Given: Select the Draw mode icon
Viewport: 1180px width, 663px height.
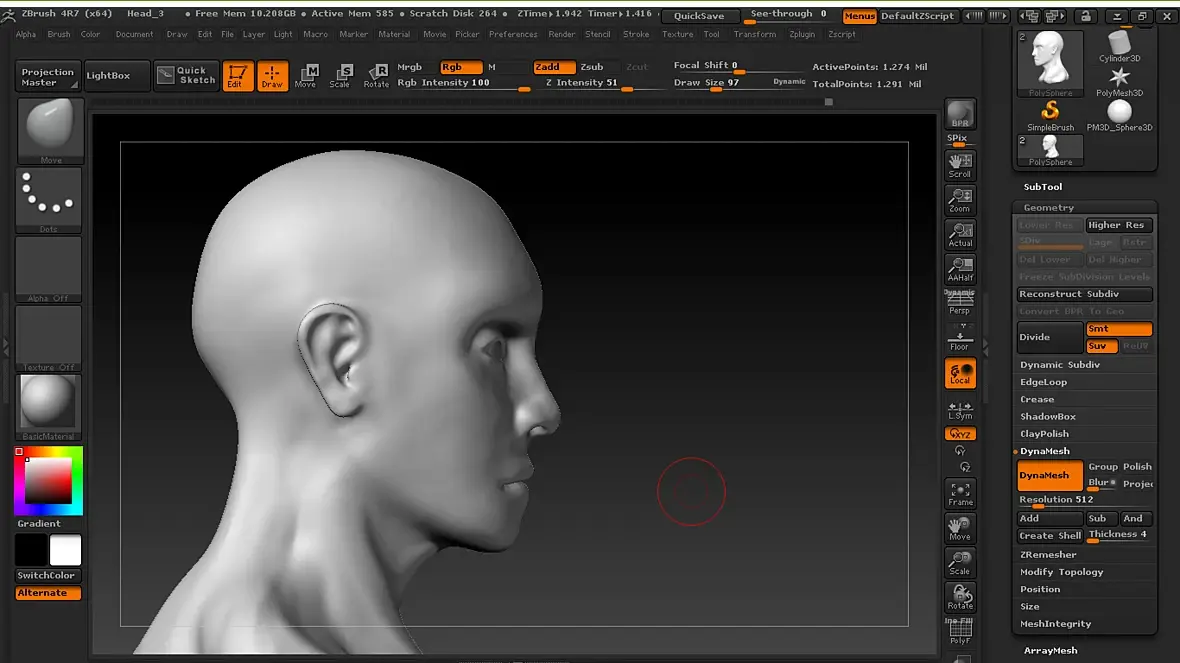Looking at the screenshot, I should click(272, 76).
